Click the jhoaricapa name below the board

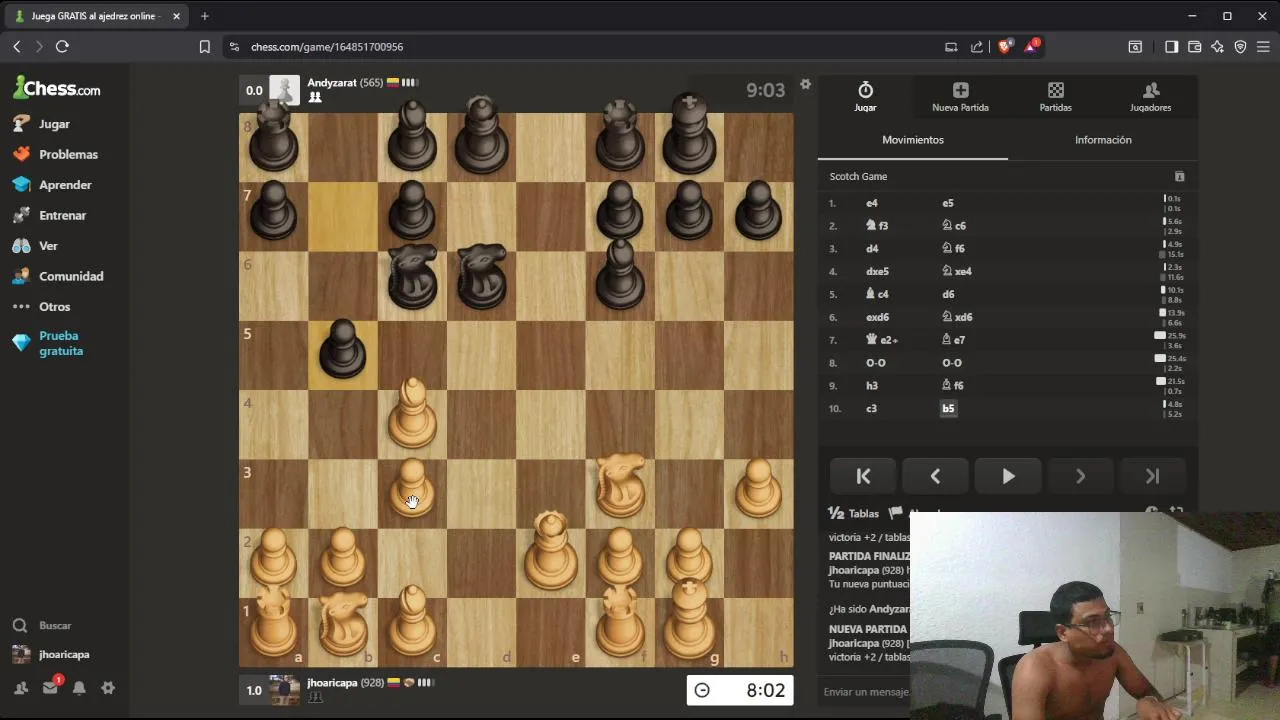[x=332, y=683]
